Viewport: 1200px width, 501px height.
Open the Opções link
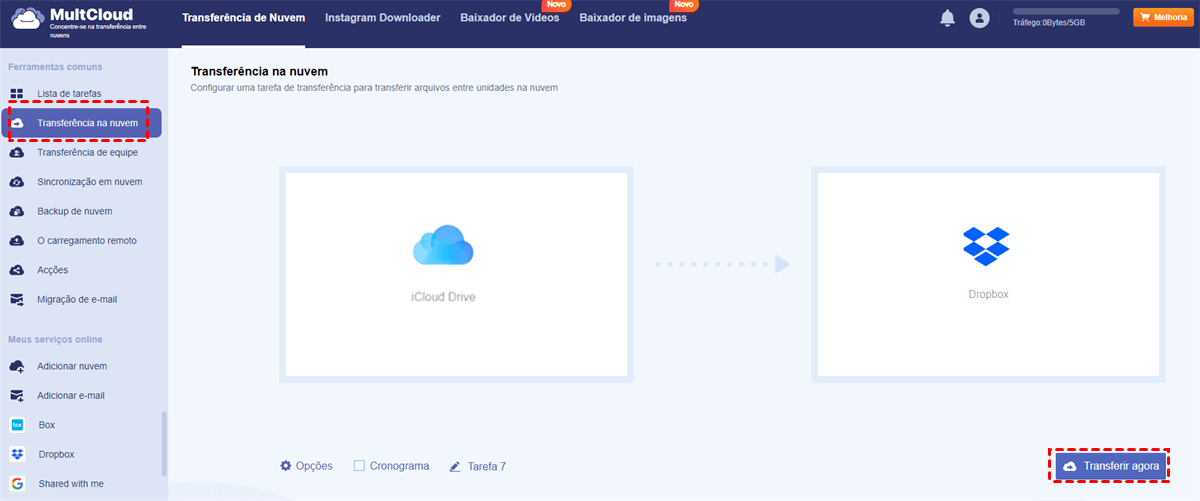(314, 466)
